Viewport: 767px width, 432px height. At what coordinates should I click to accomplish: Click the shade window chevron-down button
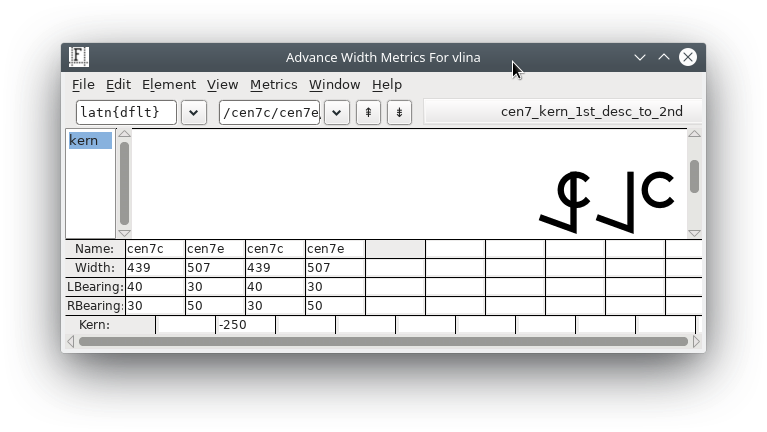coord(640,57)
